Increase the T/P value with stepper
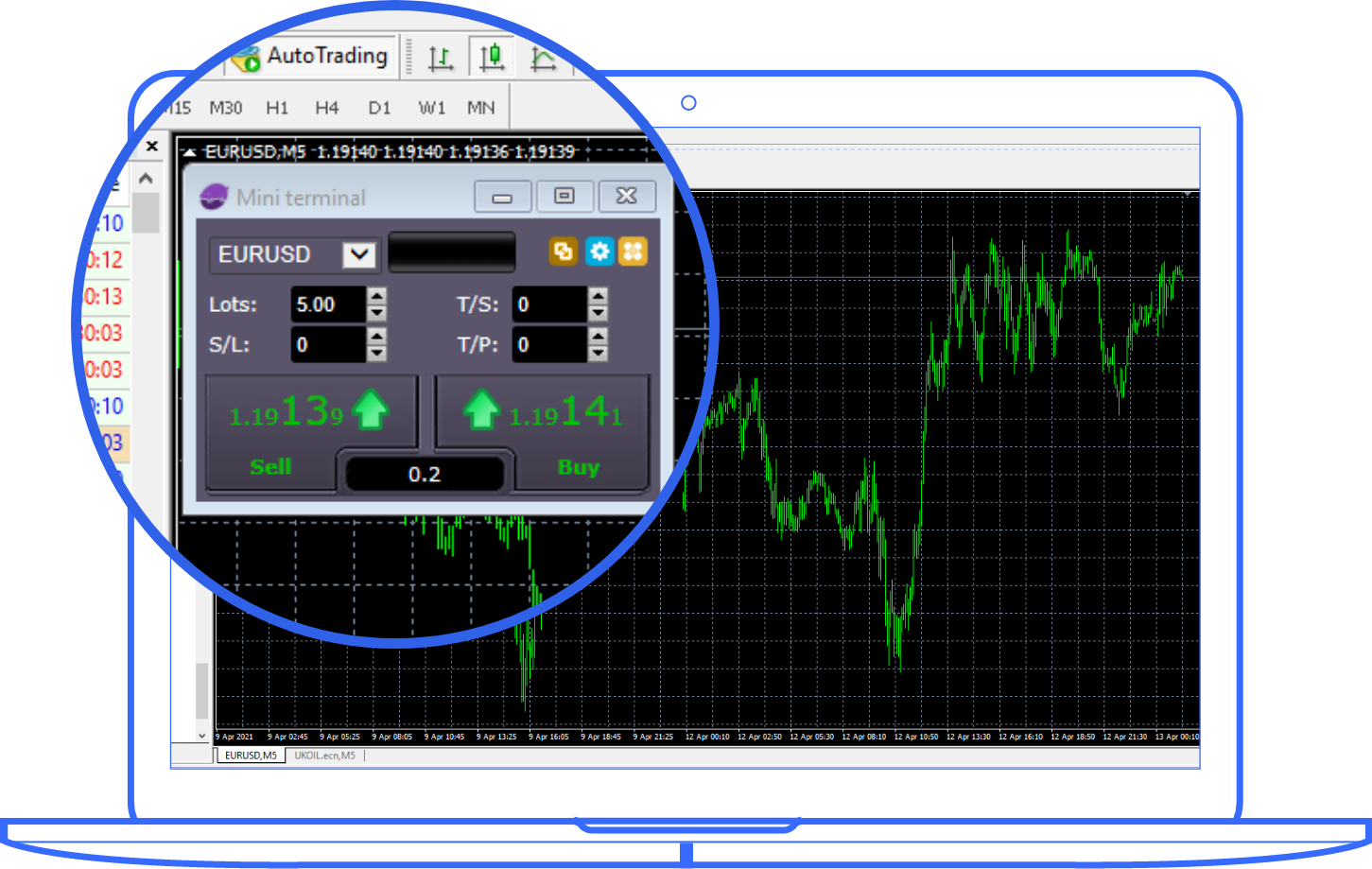 598,336
